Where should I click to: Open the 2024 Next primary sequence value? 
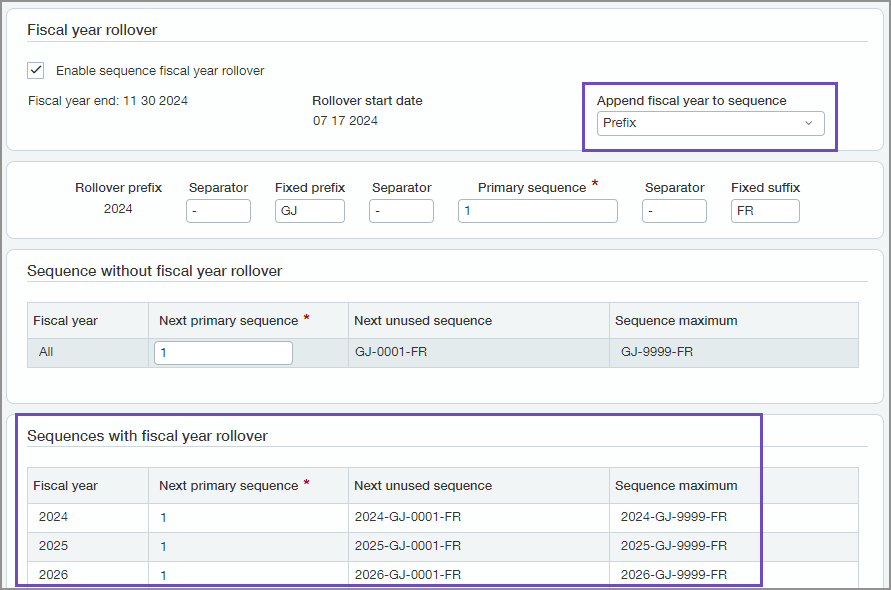click(162, 517)
